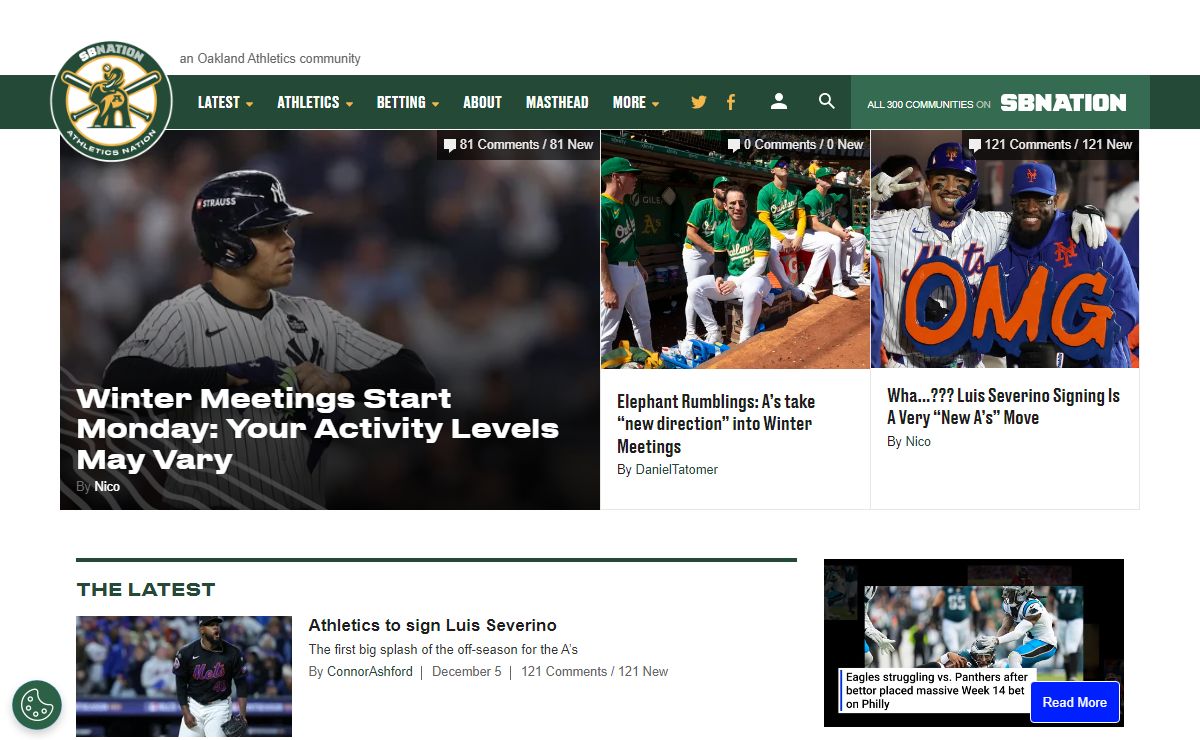Open the Masthead menu item
The width and height of the screenshot is (1200, 740).
(557, 102)
